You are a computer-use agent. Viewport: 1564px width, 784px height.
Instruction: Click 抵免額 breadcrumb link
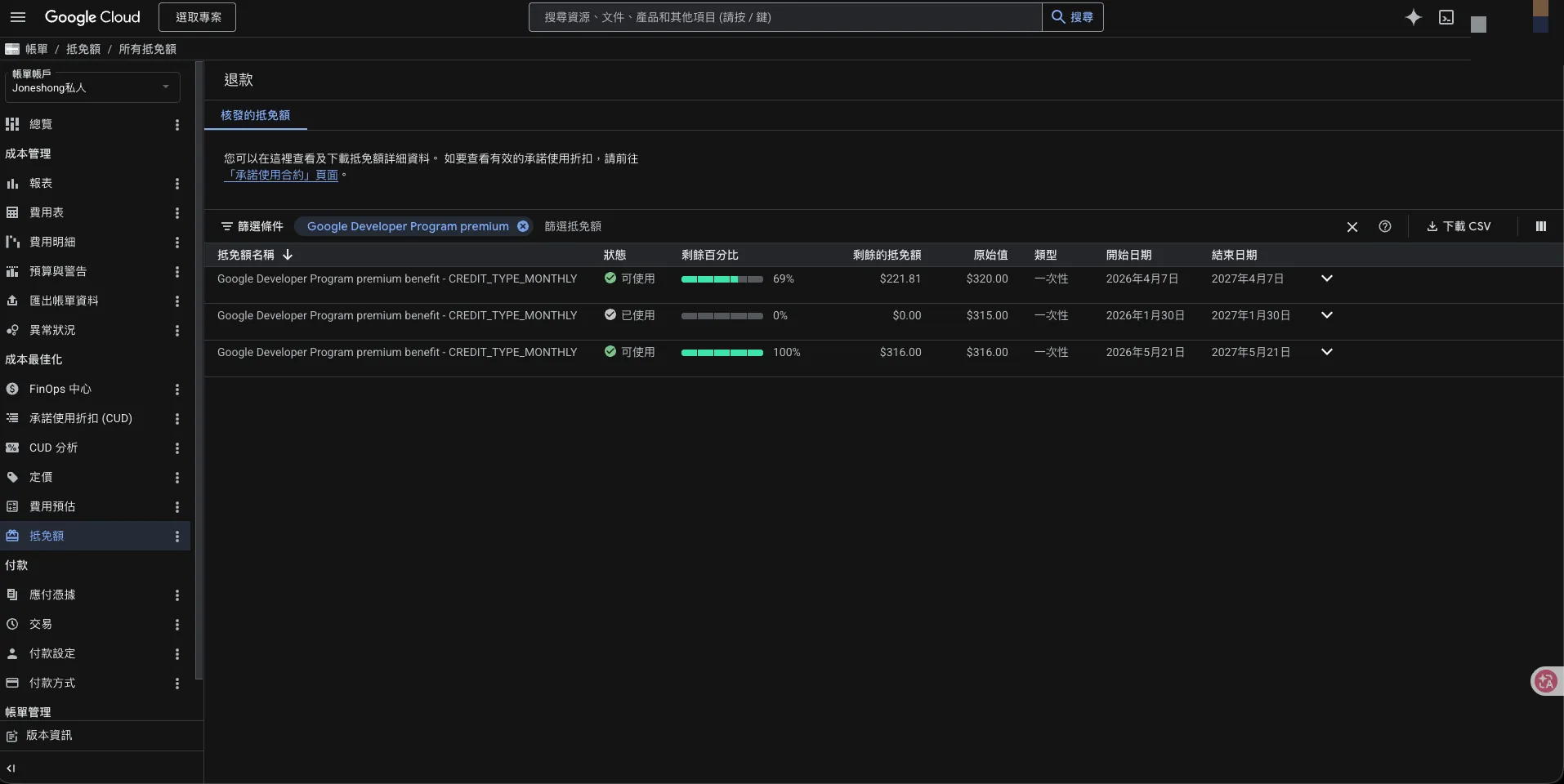pos(83,49)
